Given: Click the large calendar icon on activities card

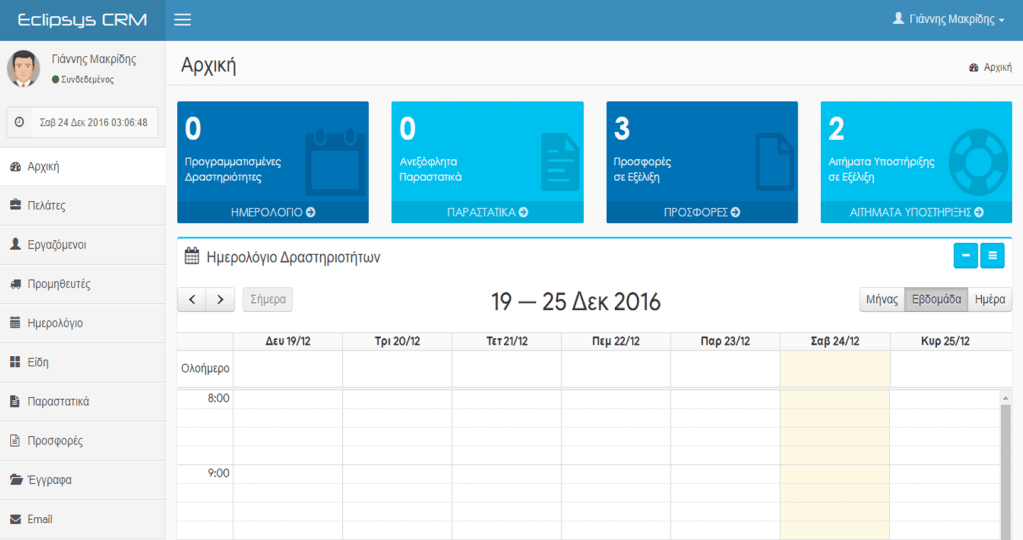Looking at the screenshot, I should pos(335,162).
